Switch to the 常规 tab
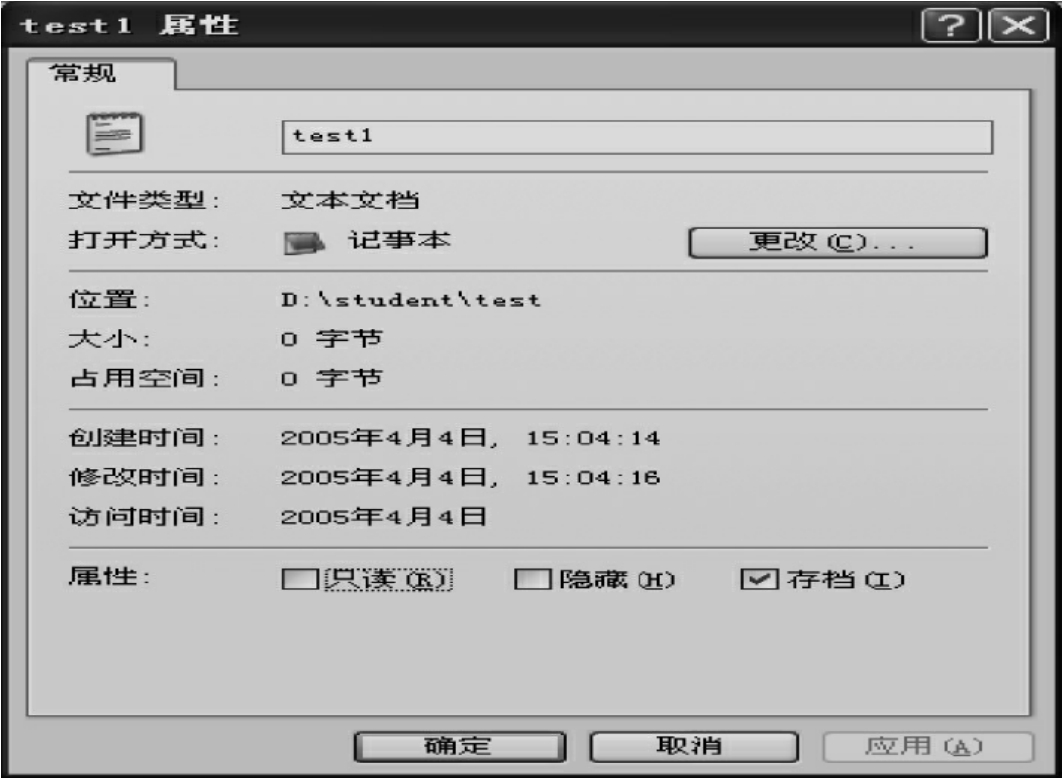The width and height of the screenshot is (1062, 778). pyautogui.click(x=100, y=73)
